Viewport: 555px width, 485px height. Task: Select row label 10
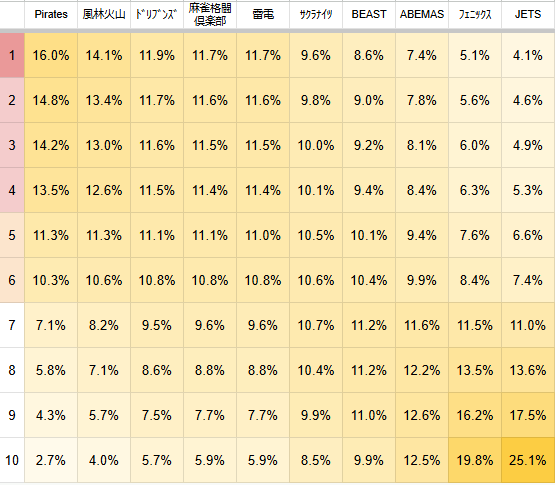[x=12, y=460]
